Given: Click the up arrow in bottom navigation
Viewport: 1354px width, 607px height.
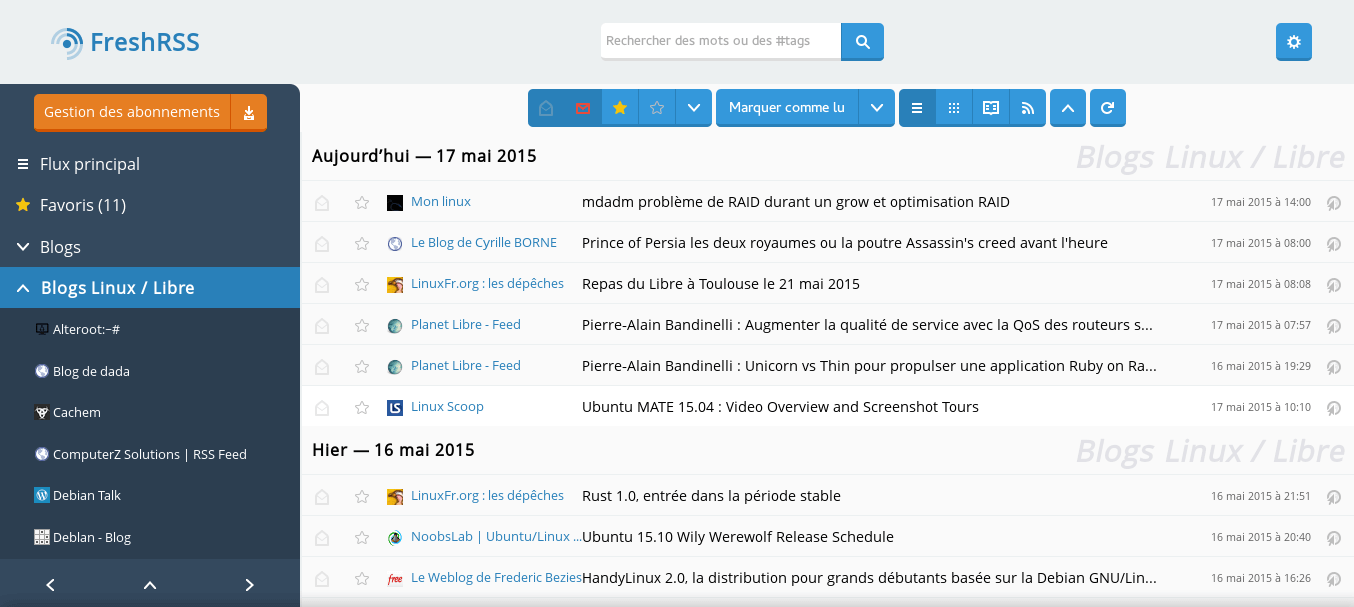Looking at the screenshot, I should pos(150,585).
